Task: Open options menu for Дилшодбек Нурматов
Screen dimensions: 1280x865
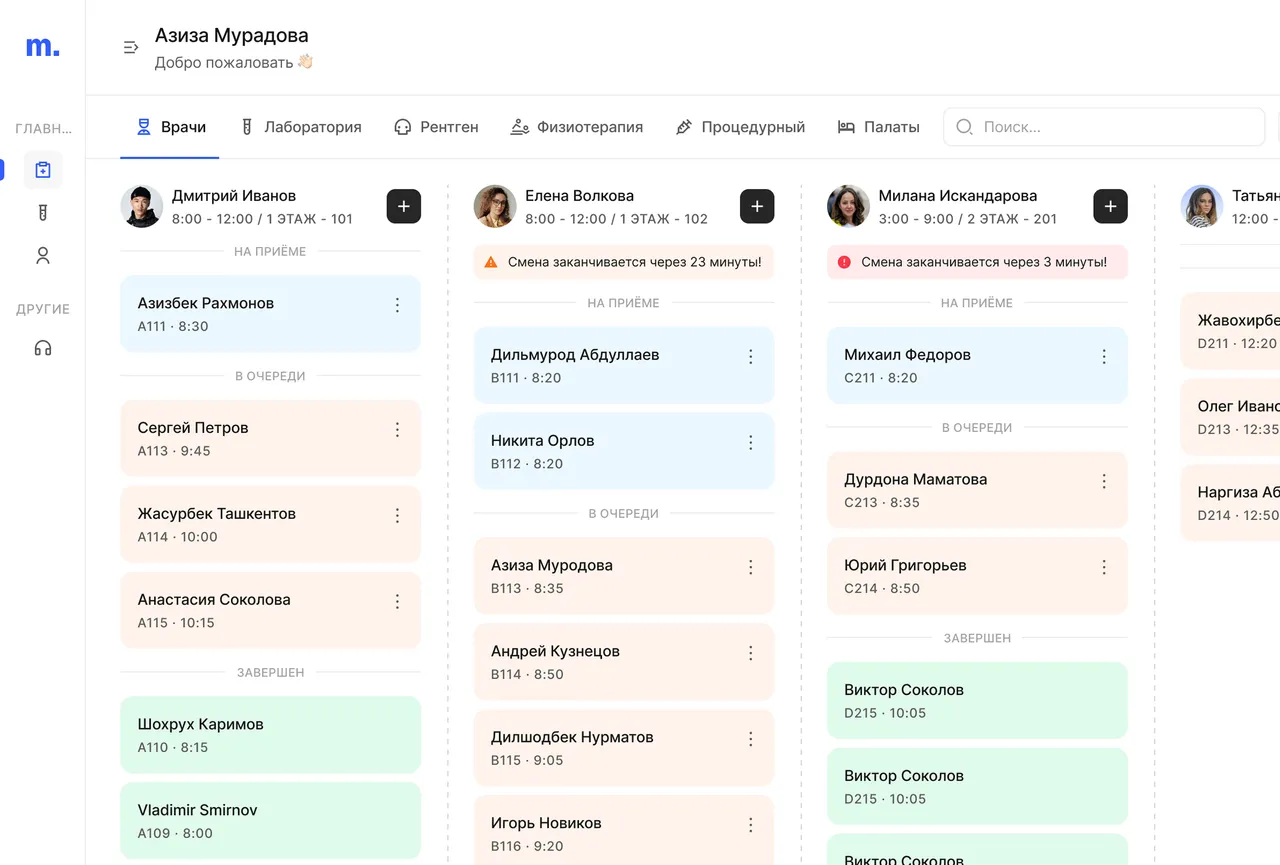Action: coord(751,739)
